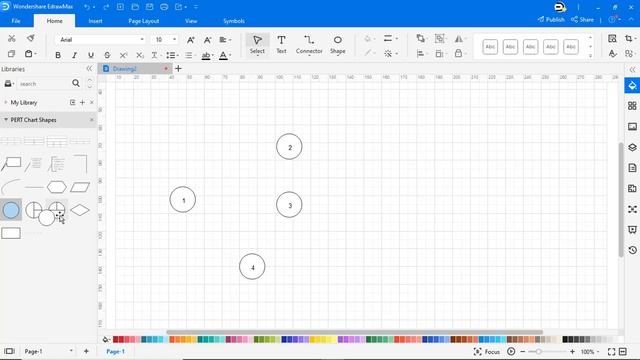640x360 pixels.
Task: Open the Theme panel in right sidebar
Action: (632, 106)
